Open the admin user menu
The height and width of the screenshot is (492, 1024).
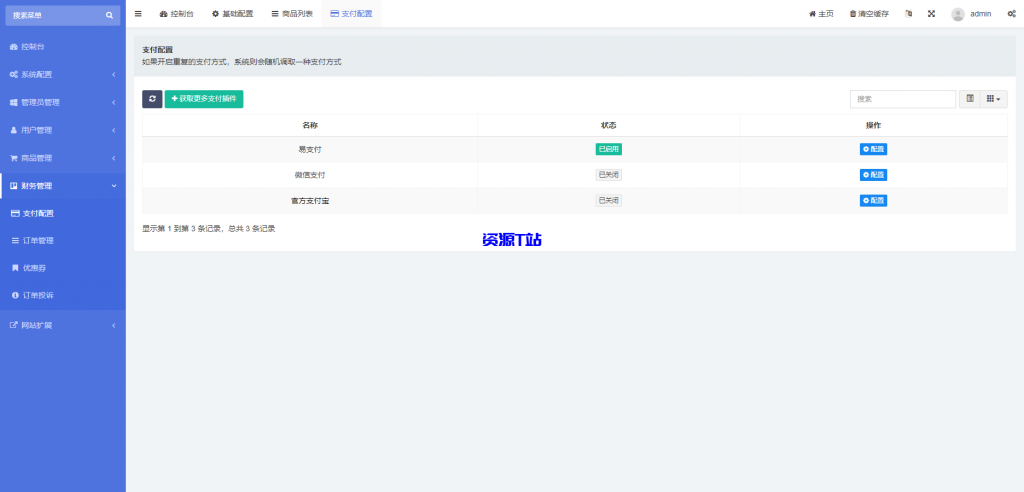point(971,14)
